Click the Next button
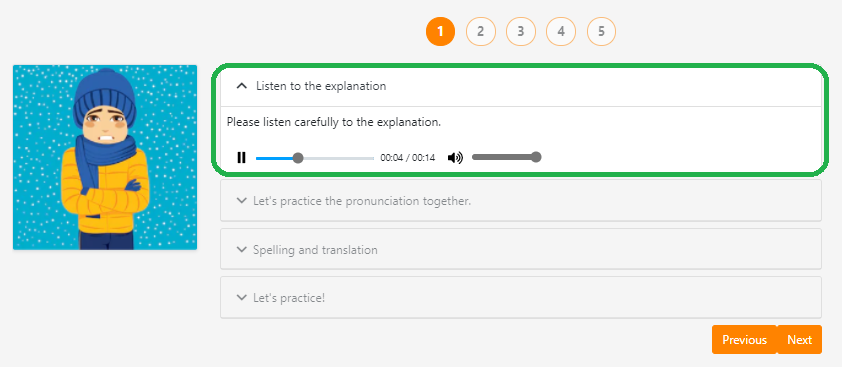This screenshot has height=367, width=842. (800, 340)
